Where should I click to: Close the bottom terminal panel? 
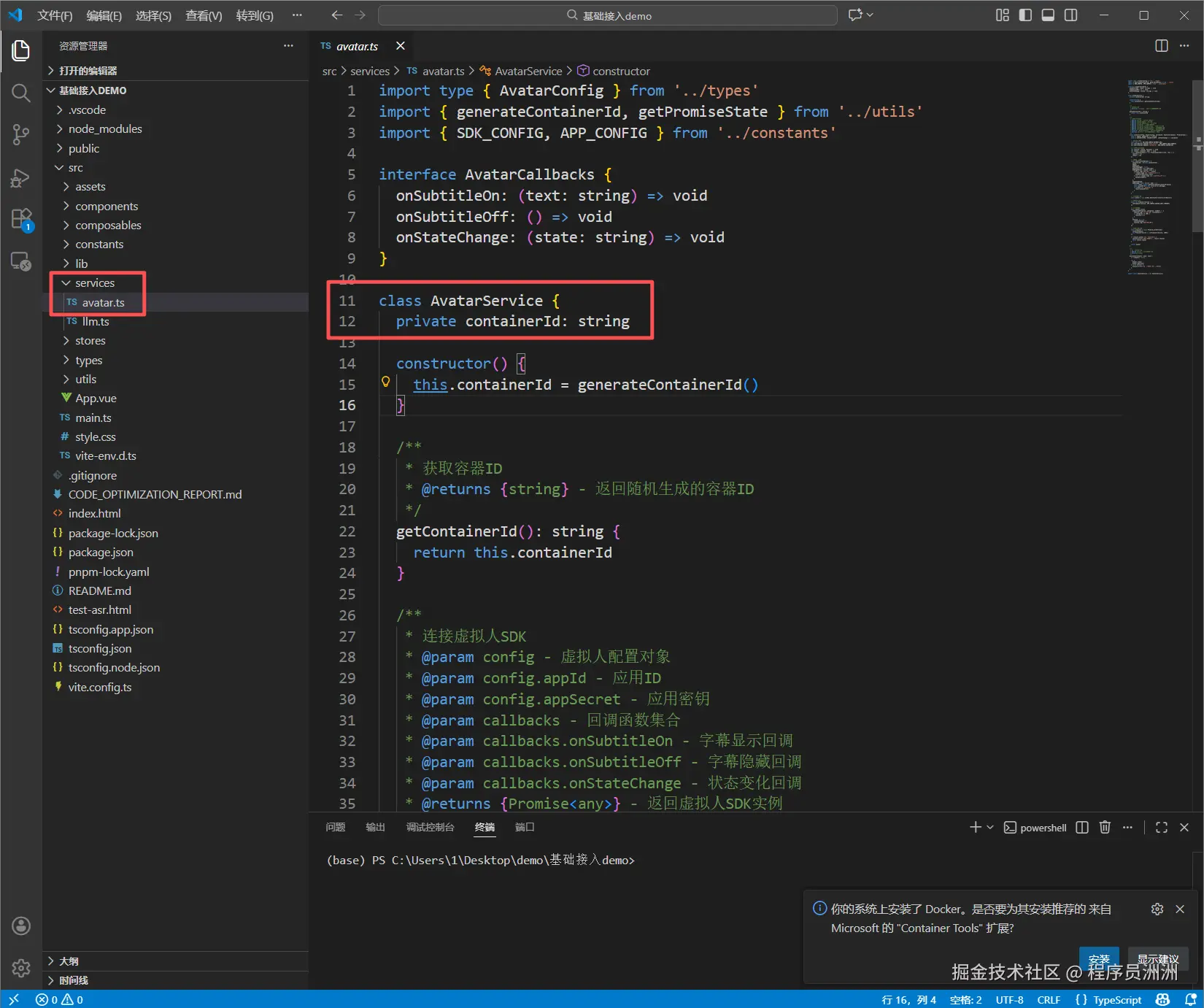tap(1184, 827)
